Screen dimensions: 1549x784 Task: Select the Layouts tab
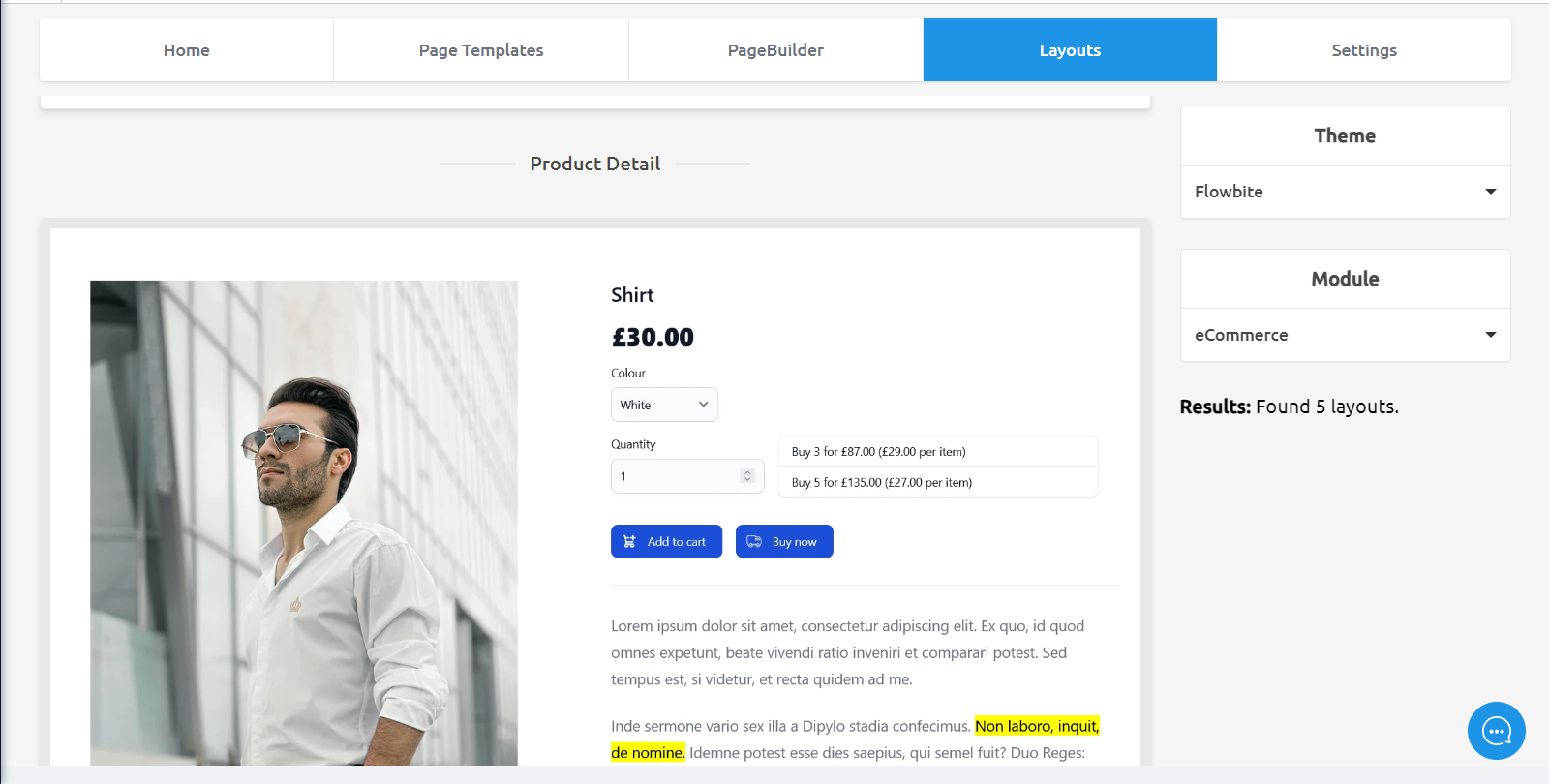[x=1070, y=50]
